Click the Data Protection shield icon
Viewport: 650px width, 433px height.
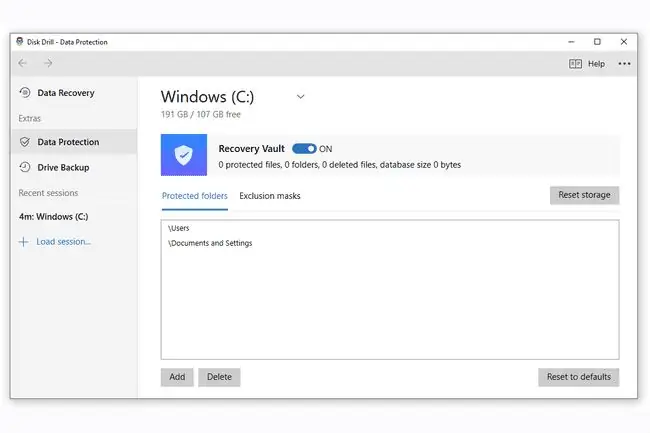(25, 142)
